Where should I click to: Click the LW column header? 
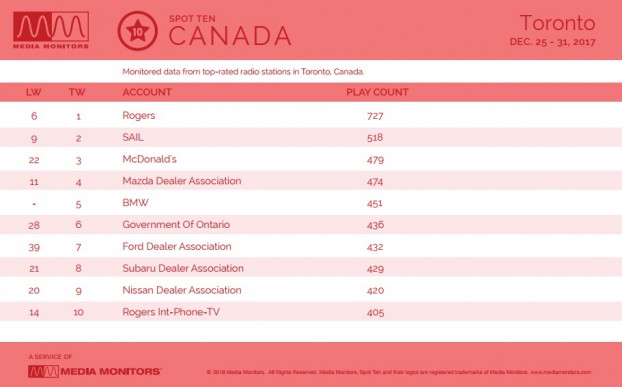click(34, 92)
